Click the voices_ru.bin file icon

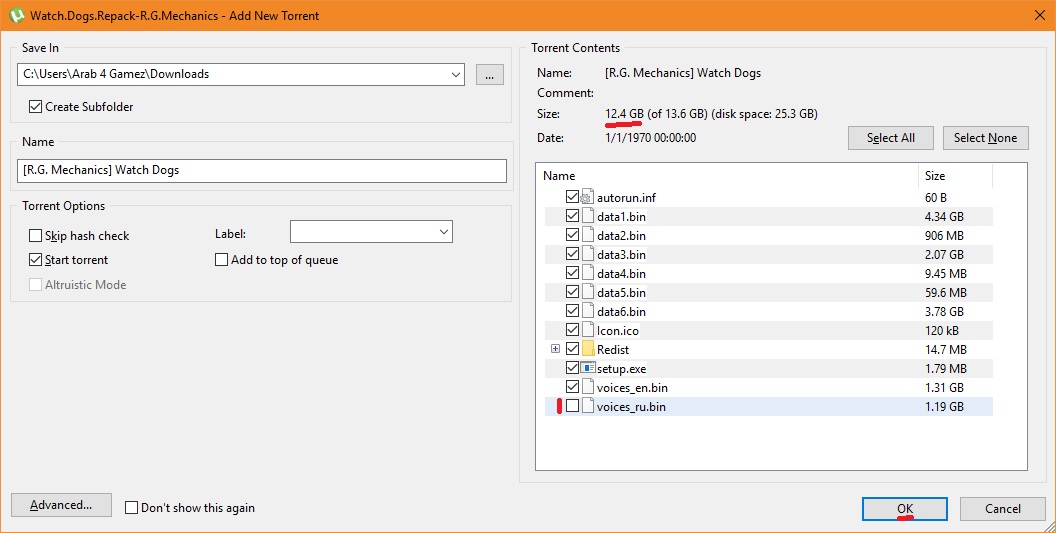[x=588, y=407]
